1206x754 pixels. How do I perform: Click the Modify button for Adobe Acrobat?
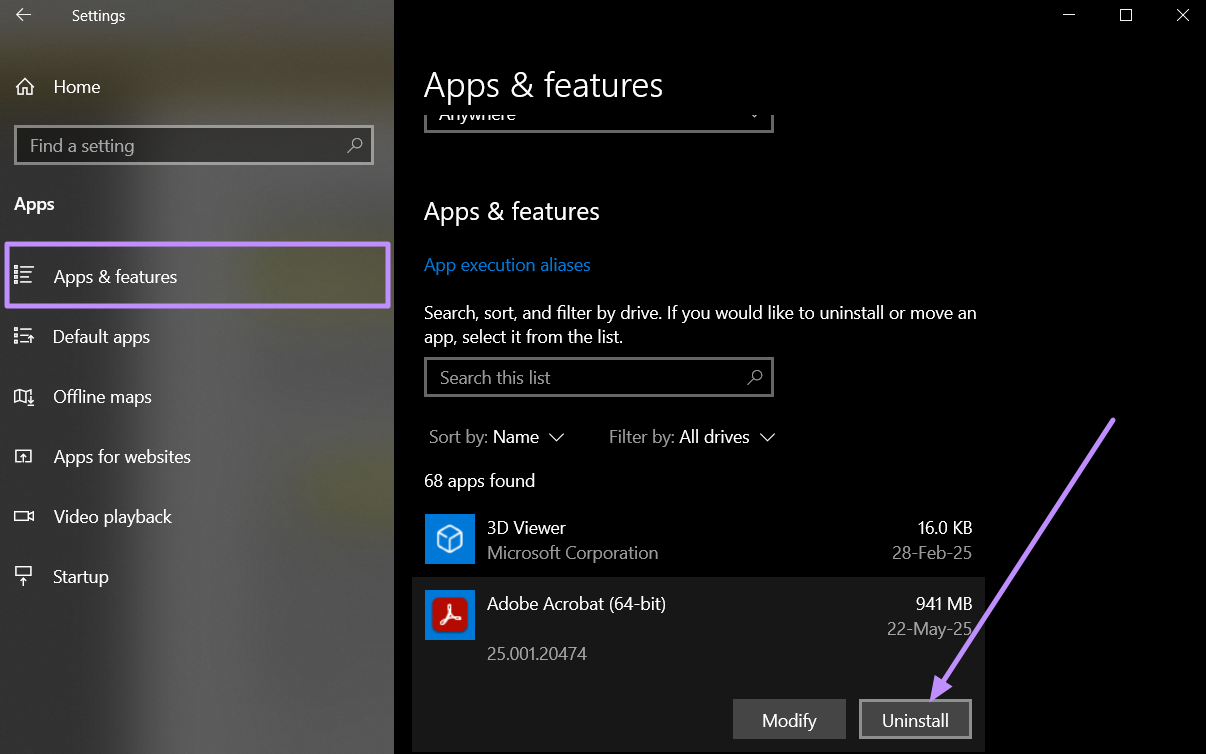pyautogui.click(x=789, y=720)
